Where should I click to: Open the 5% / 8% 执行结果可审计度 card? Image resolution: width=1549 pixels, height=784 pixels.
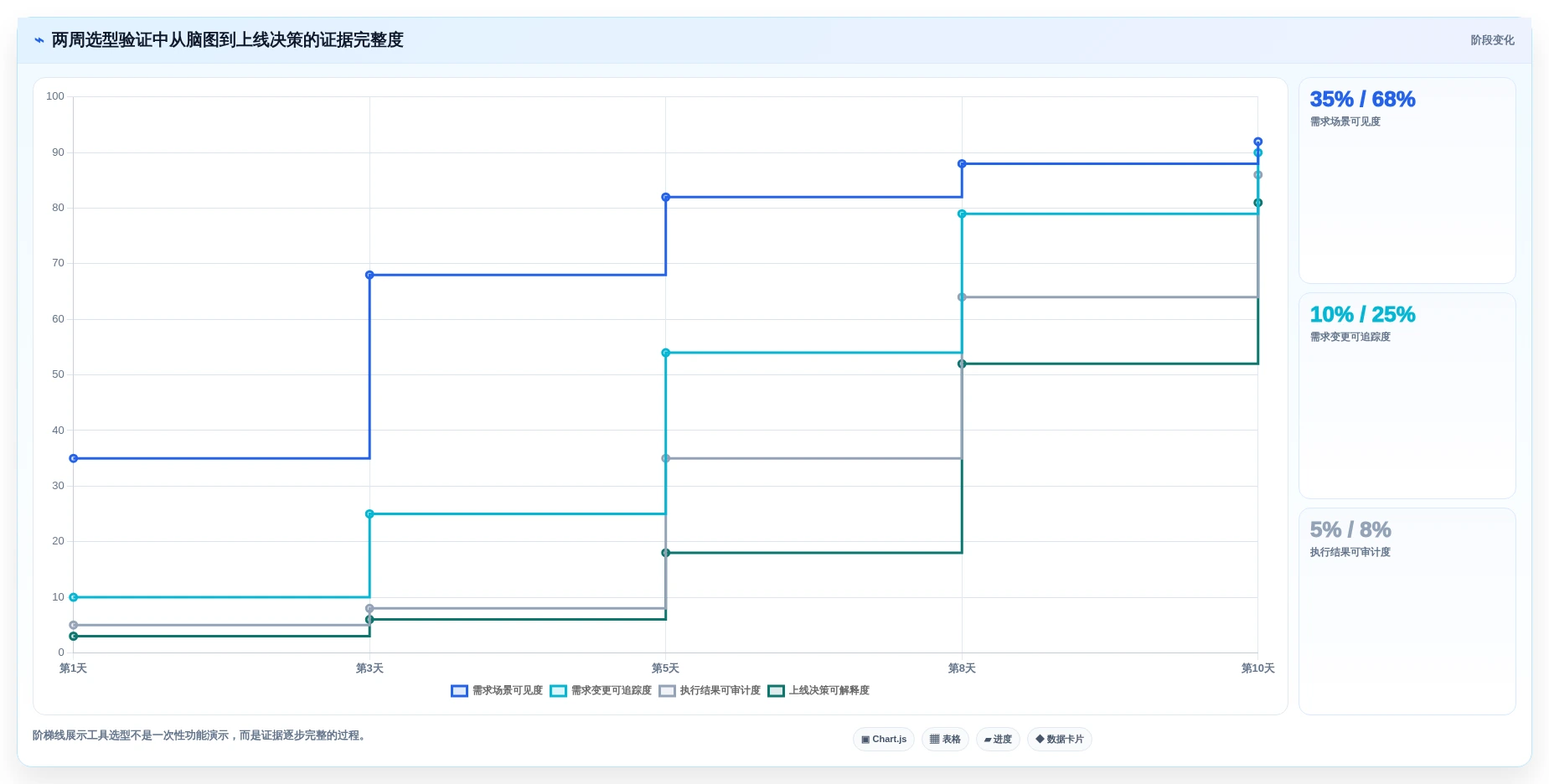coord(1407,611)
